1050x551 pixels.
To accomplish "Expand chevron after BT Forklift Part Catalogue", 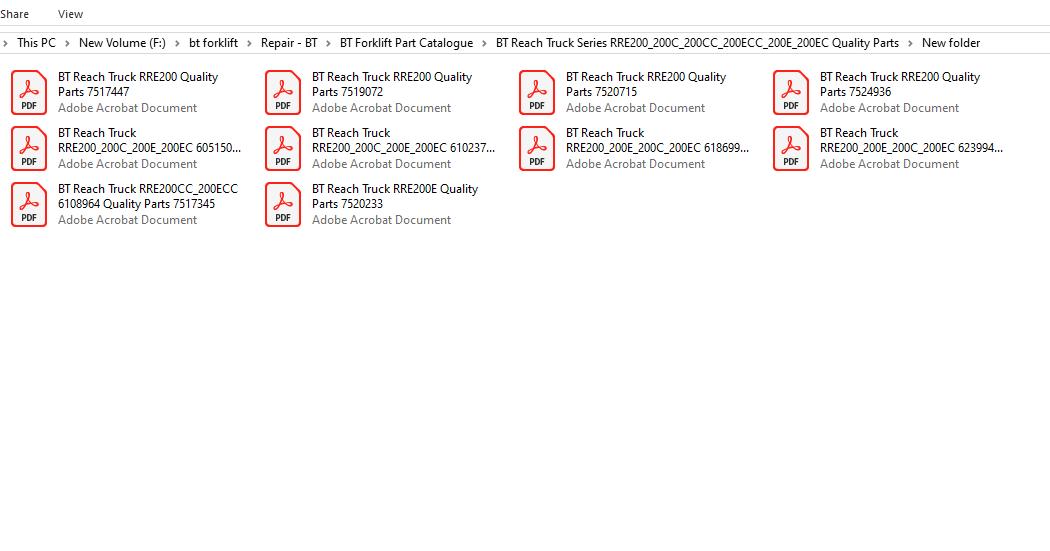I will pos(485,43).
